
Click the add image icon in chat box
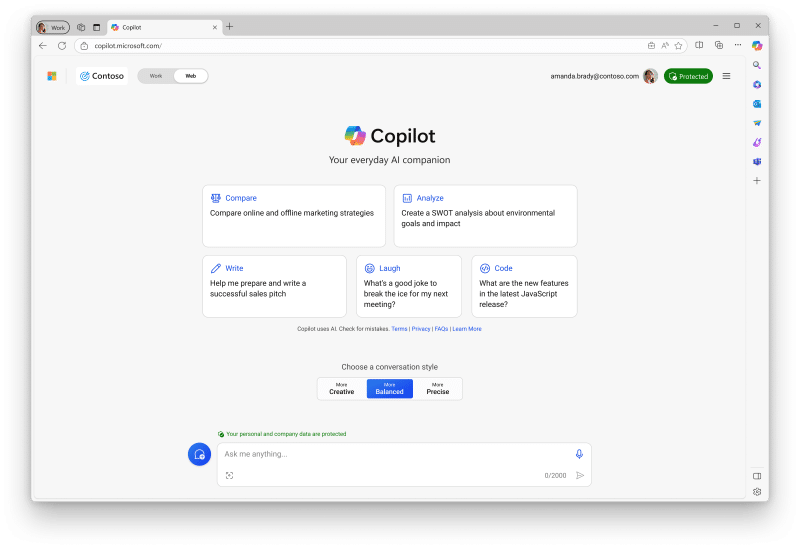230,476
